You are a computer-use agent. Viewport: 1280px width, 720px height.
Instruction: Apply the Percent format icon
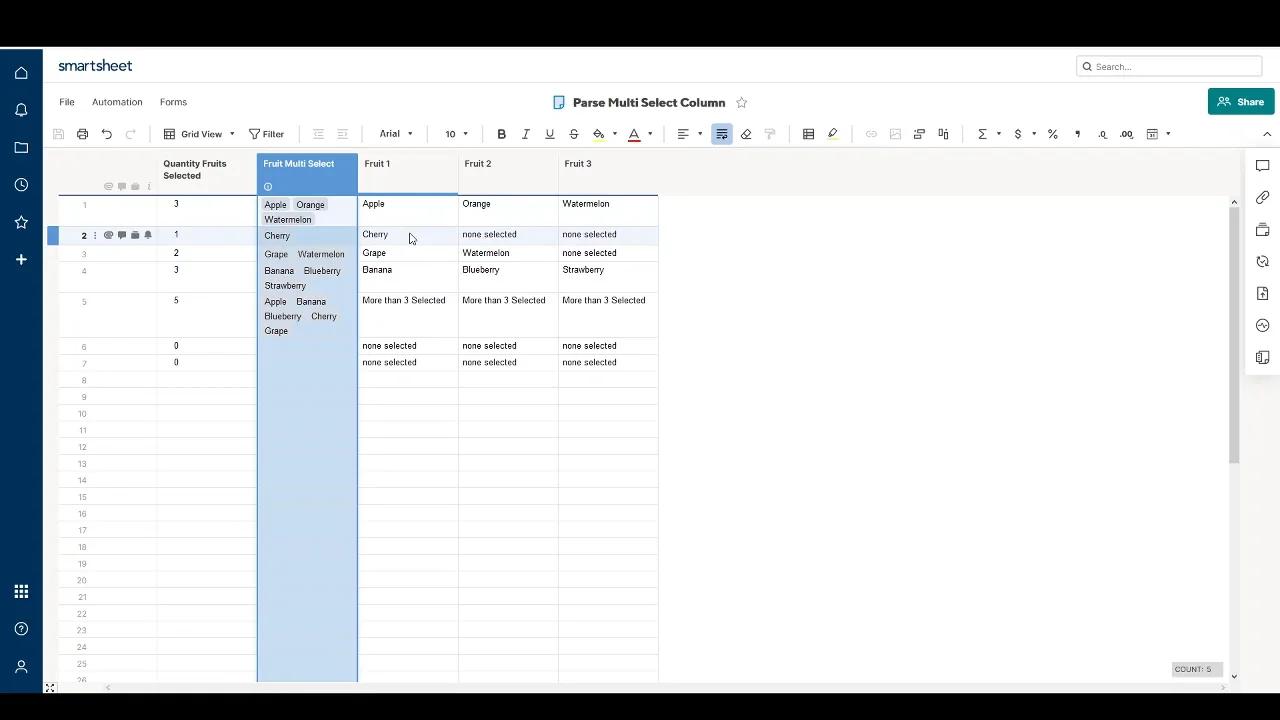pyautogui.click(x=1052, y=133)
